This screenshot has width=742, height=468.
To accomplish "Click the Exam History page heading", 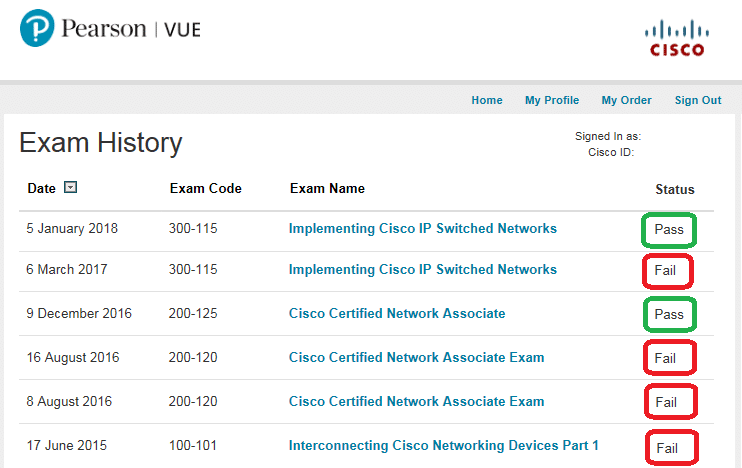I will [x=100, y=143].
